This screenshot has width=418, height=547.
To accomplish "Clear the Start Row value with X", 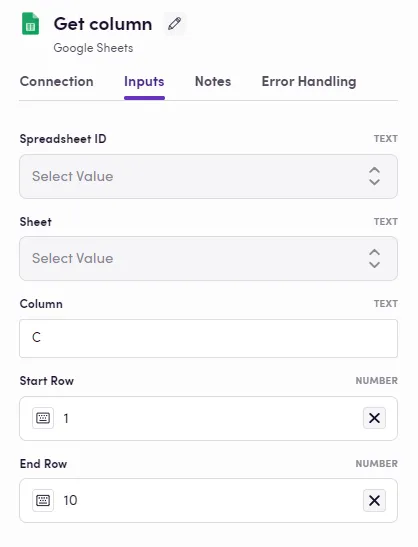I will click(x=374, y=418).
